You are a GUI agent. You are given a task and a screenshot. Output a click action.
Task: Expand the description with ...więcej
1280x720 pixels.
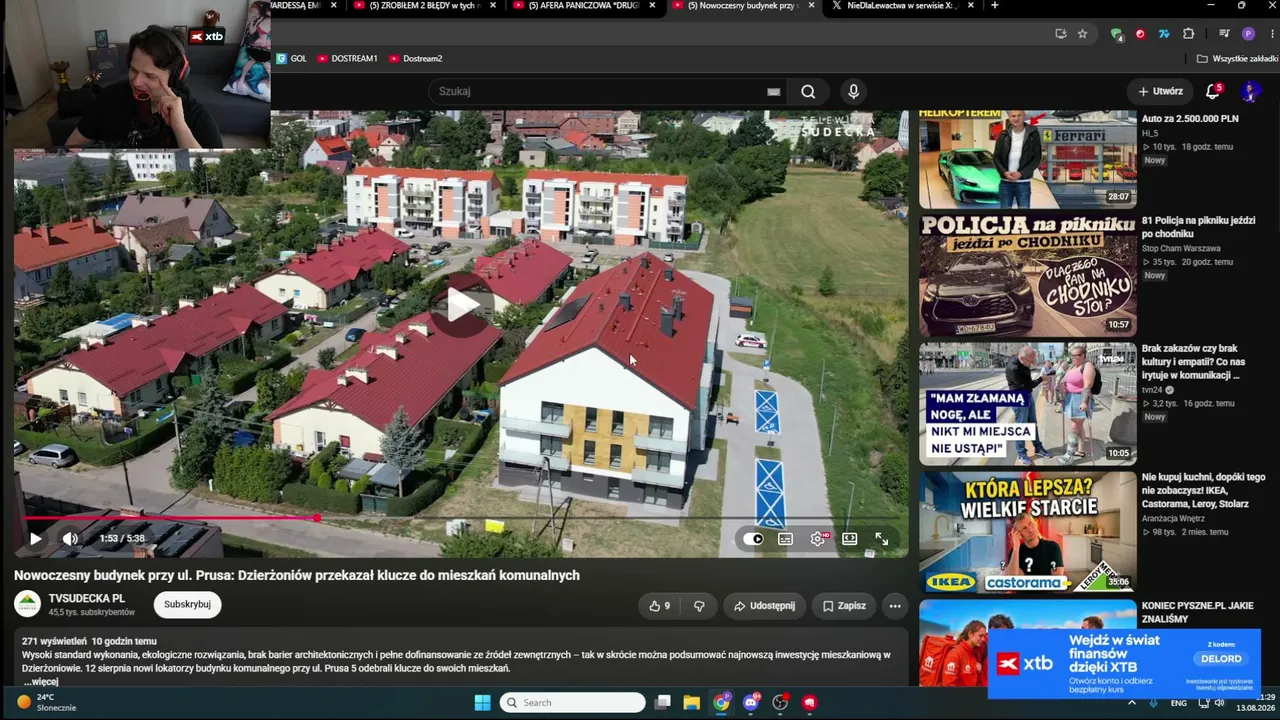point(41,681)
